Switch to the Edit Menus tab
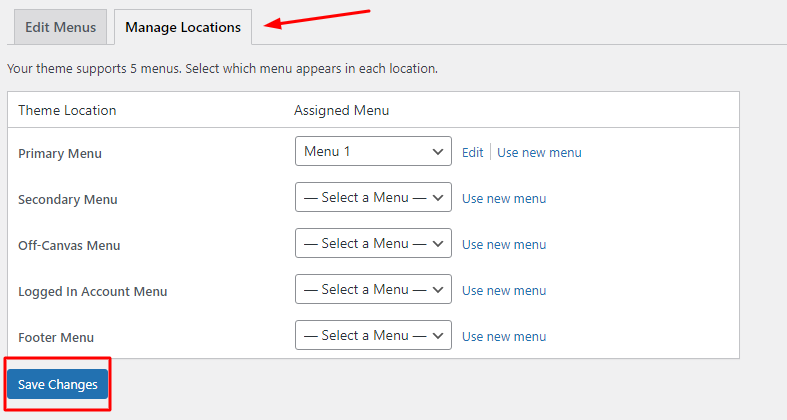 [60, 27]
